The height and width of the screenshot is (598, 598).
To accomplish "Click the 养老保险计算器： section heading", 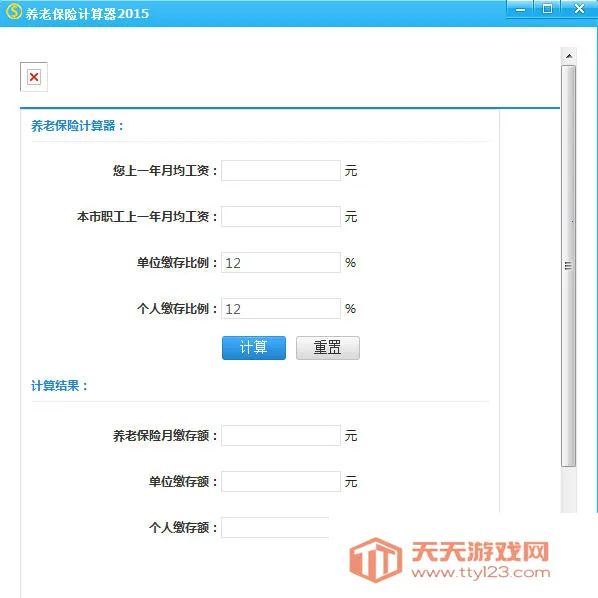I will point(77,125).
